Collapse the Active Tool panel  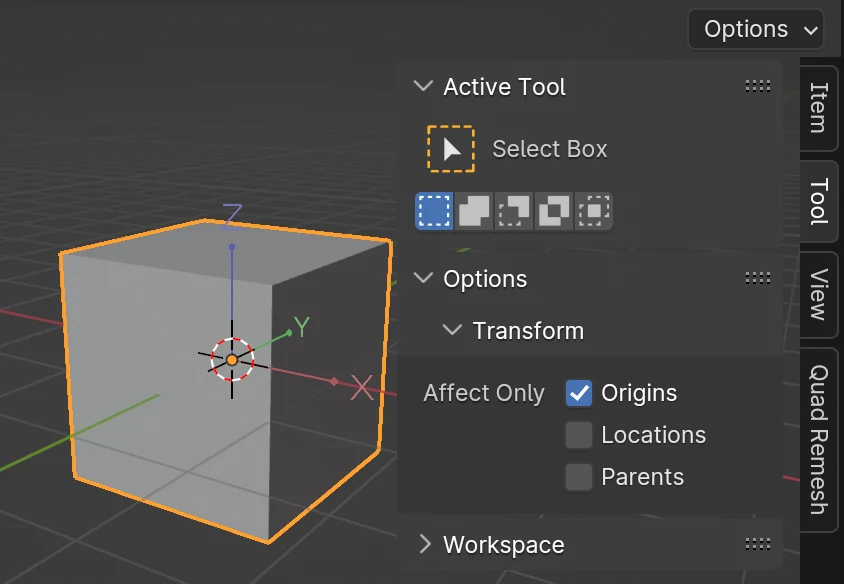(424, 87)
